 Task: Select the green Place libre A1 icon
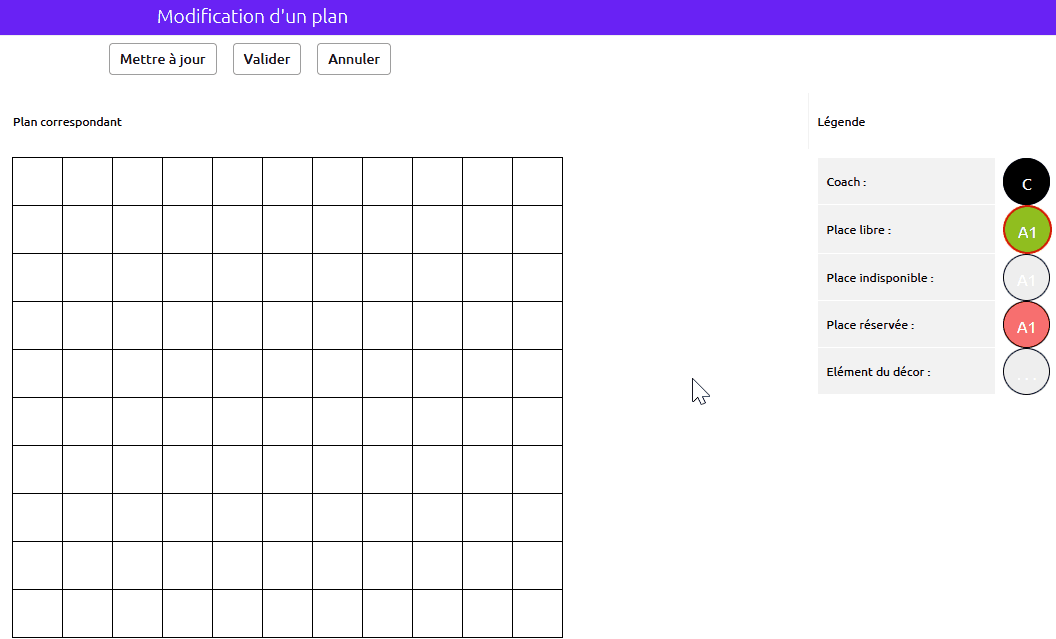coord(1026,230)
